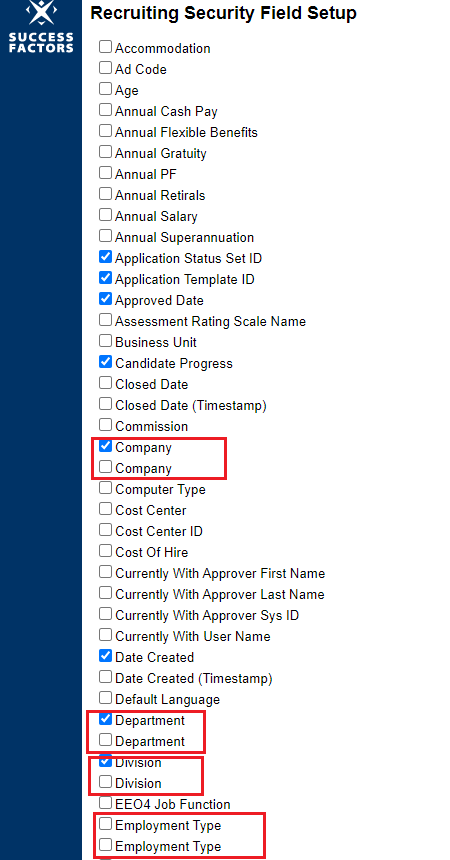Uncheck Application Template ID
Screen dimensions: 450x860
tap(105, 278)
